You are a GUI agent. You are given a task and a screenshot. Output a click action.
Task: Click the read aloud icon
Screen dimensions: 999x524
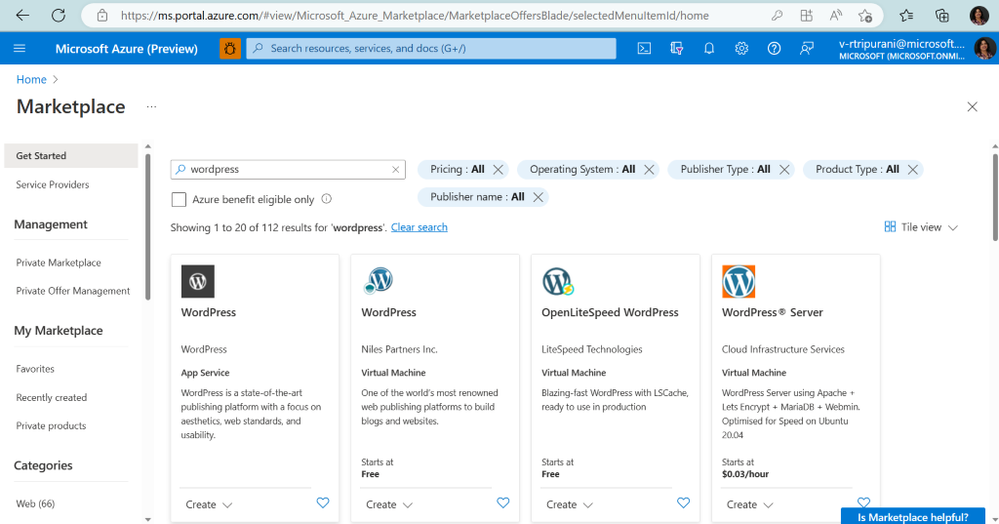tap(836, 15)
